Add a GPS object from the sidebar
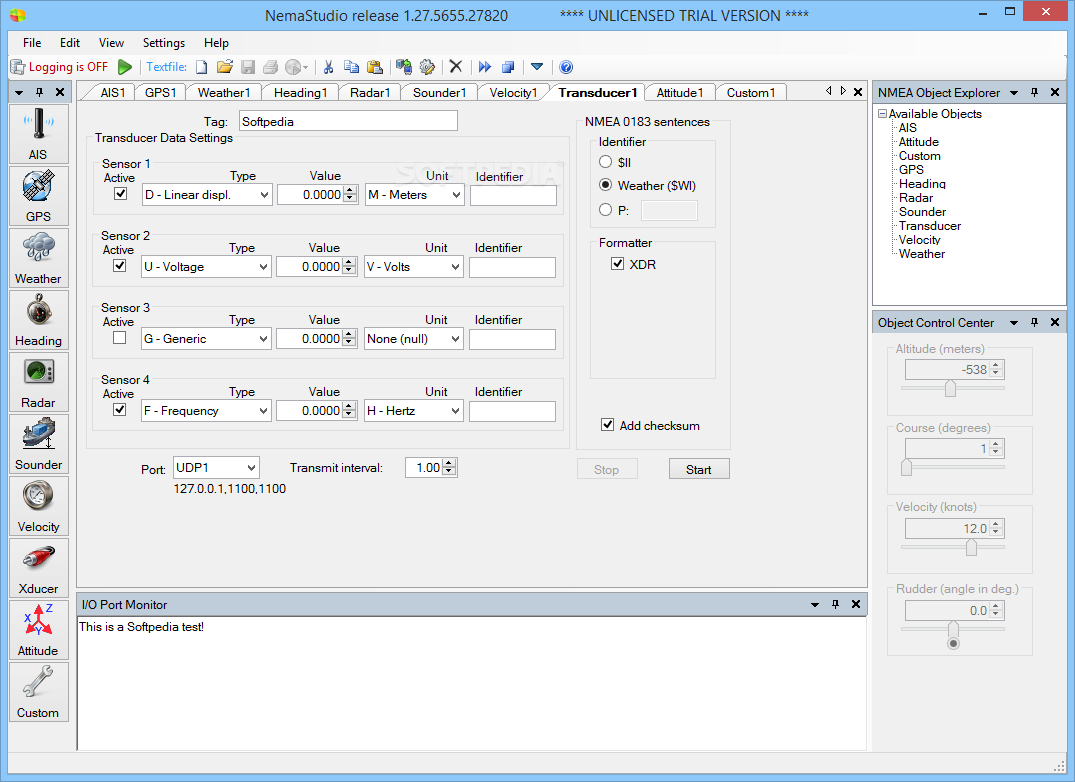 pos(38,196)
